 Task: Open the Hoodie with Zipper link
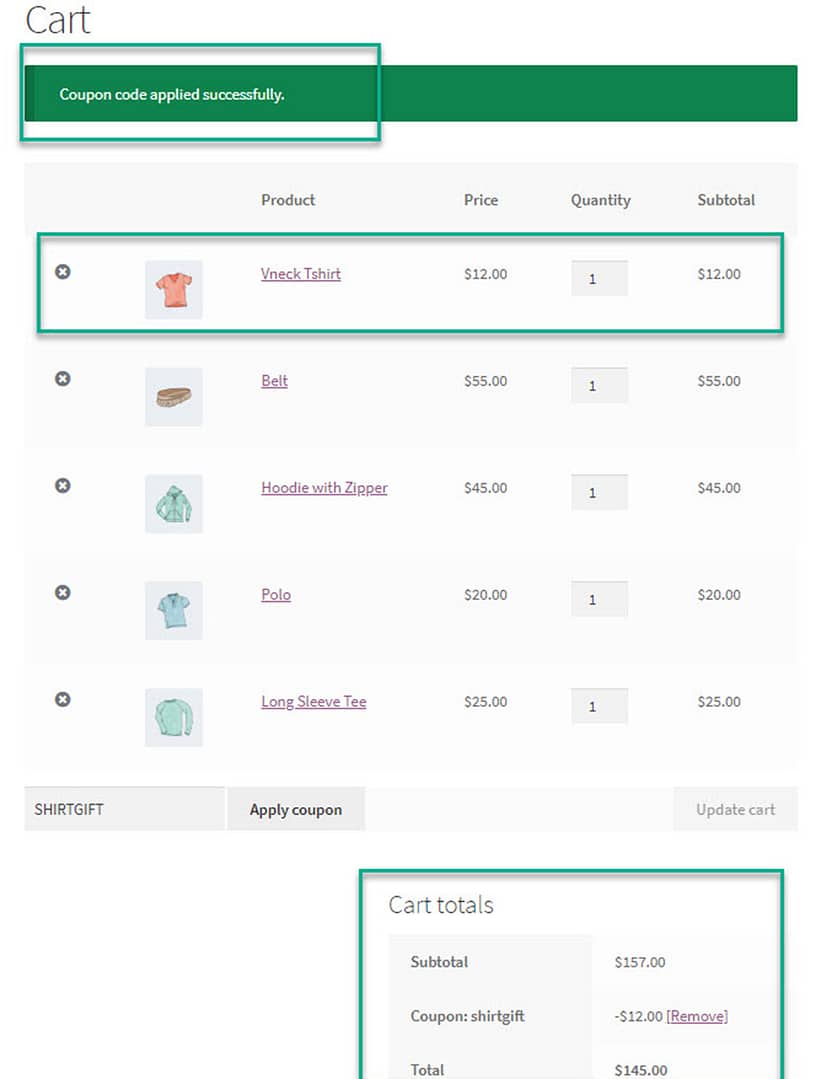coord(324,488)
